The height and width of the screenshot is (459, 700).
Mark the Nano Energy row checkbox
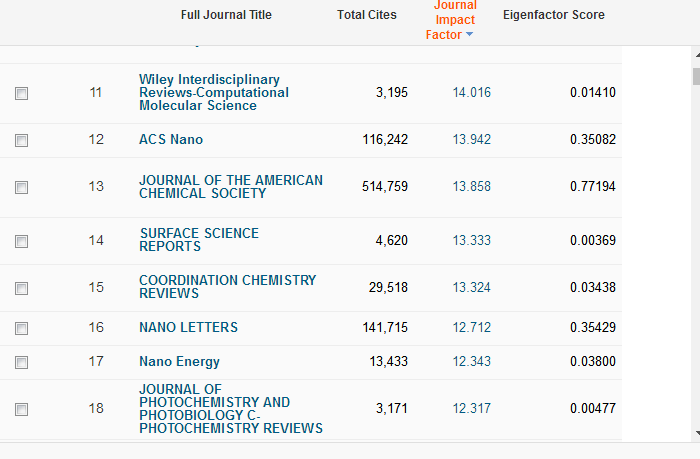click(x=22, y=362)
